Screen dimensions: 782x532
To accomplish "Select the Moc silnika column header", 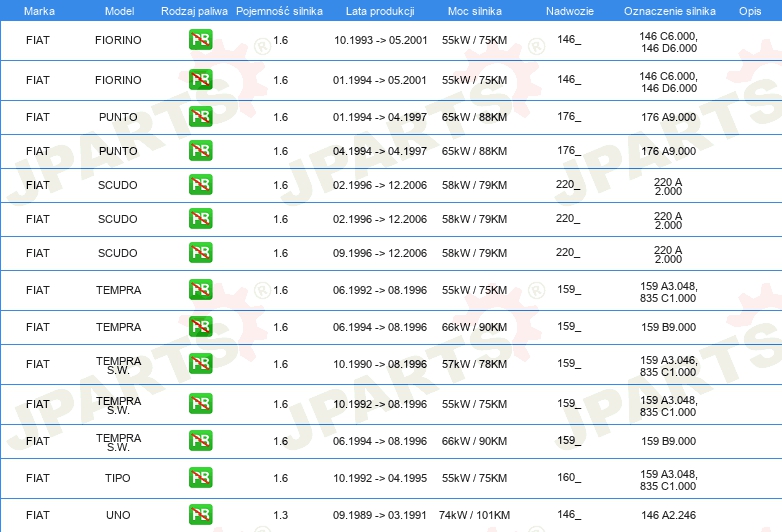I will (475, 11).
